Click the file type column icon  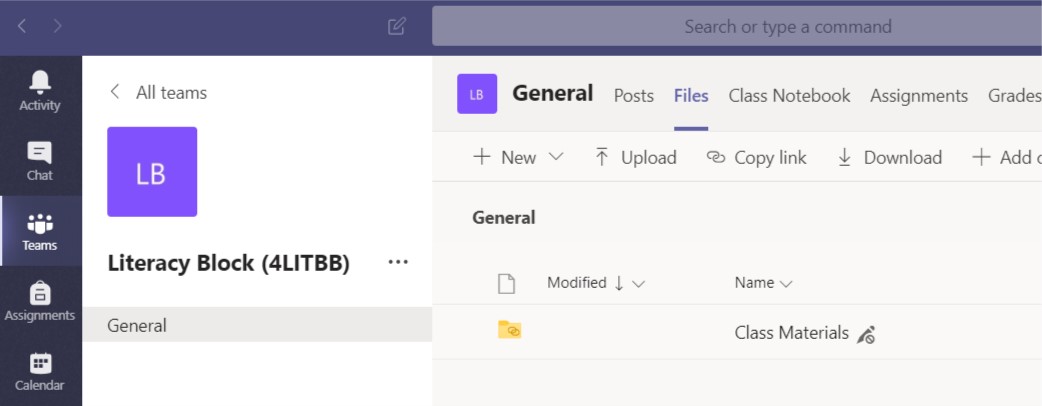point(506,284)
